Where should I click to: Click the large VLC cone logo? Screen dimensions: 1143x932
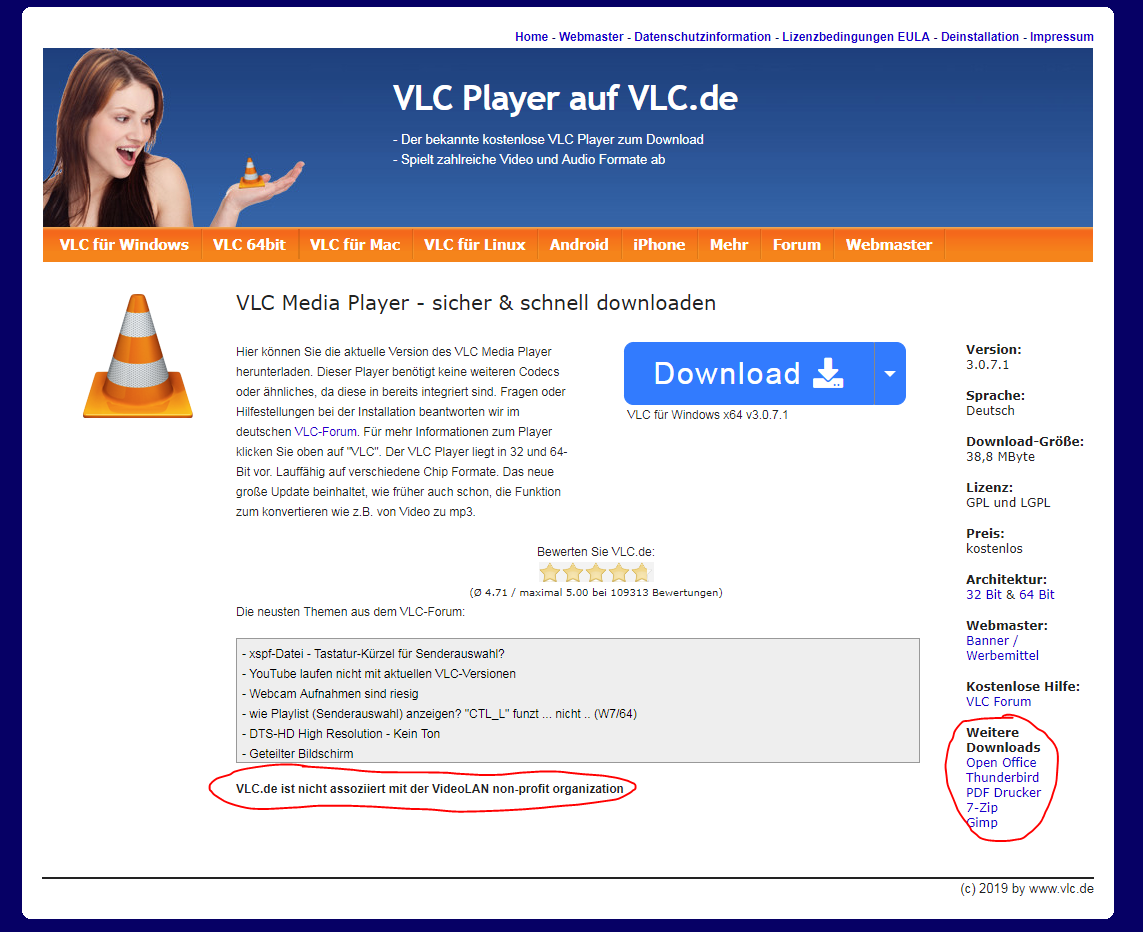[x=138, y=356]
